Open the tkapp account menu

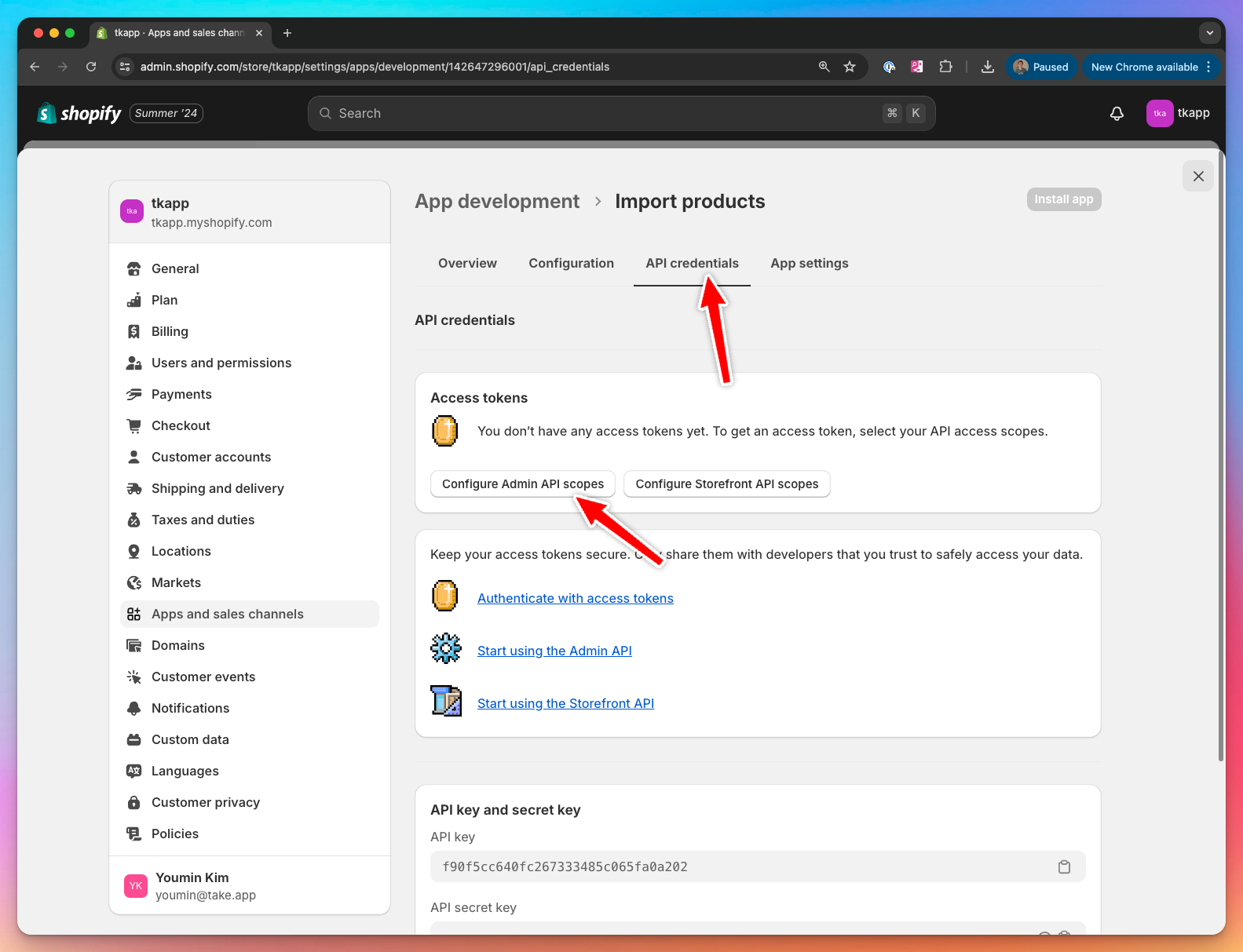[x=1178, y=114]
